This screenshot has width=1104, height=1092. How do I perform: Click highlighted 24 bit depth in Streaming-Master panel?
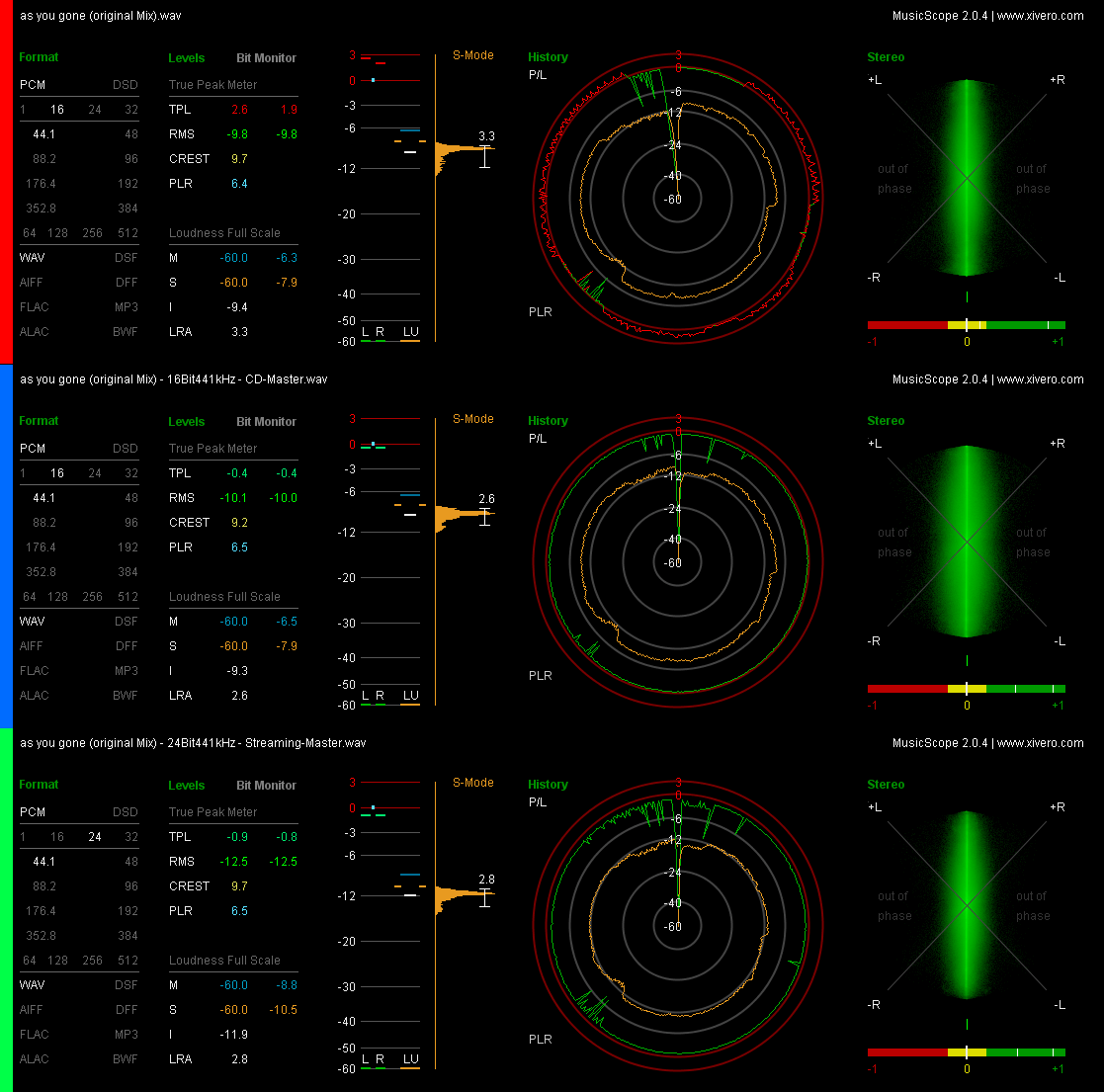pyautogui.click(x=94, y=837)
